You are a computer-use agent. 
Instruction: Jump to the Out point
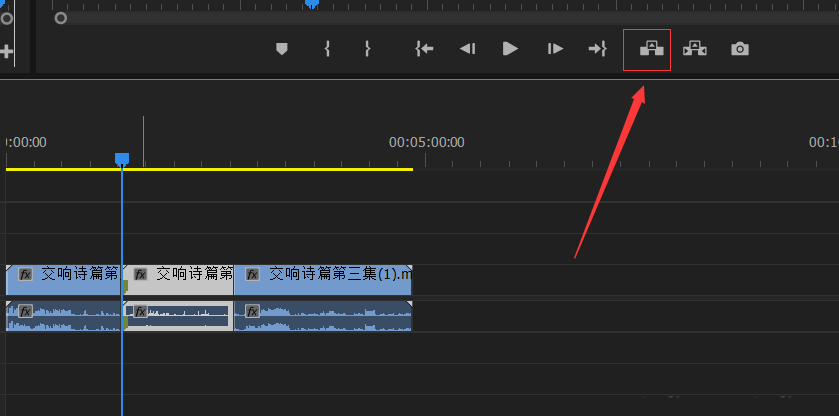coord(597,49)
